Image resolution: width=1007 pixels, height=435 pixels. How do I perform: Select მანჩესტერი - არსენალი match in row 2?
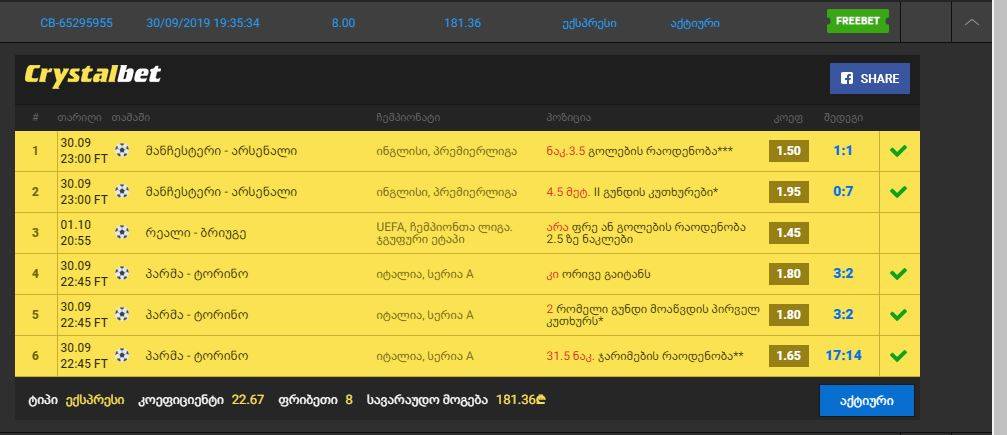point(222,191)
